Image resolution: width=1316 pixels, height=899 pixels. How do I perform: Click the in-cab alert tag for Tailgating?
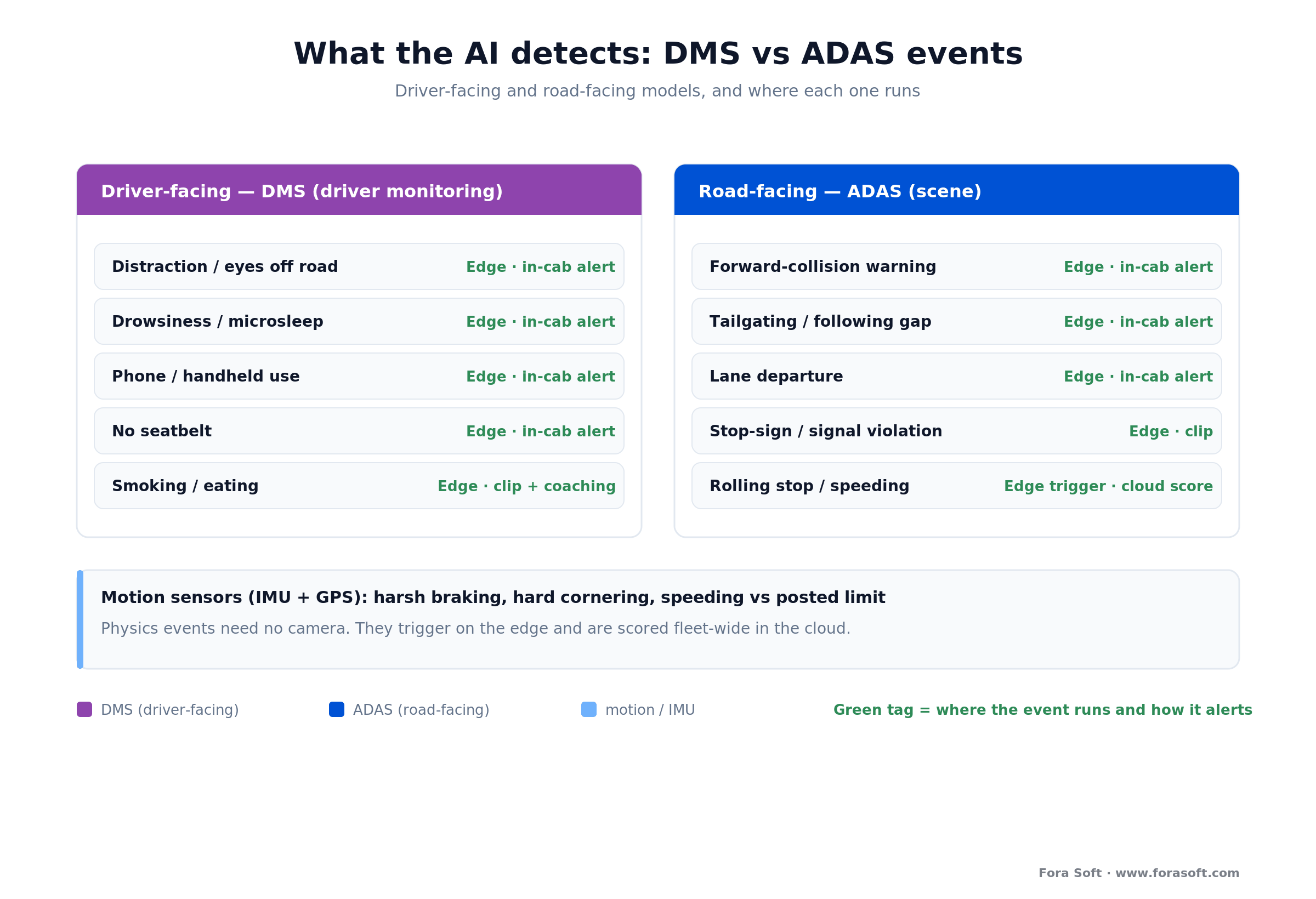pos(1138,322)
